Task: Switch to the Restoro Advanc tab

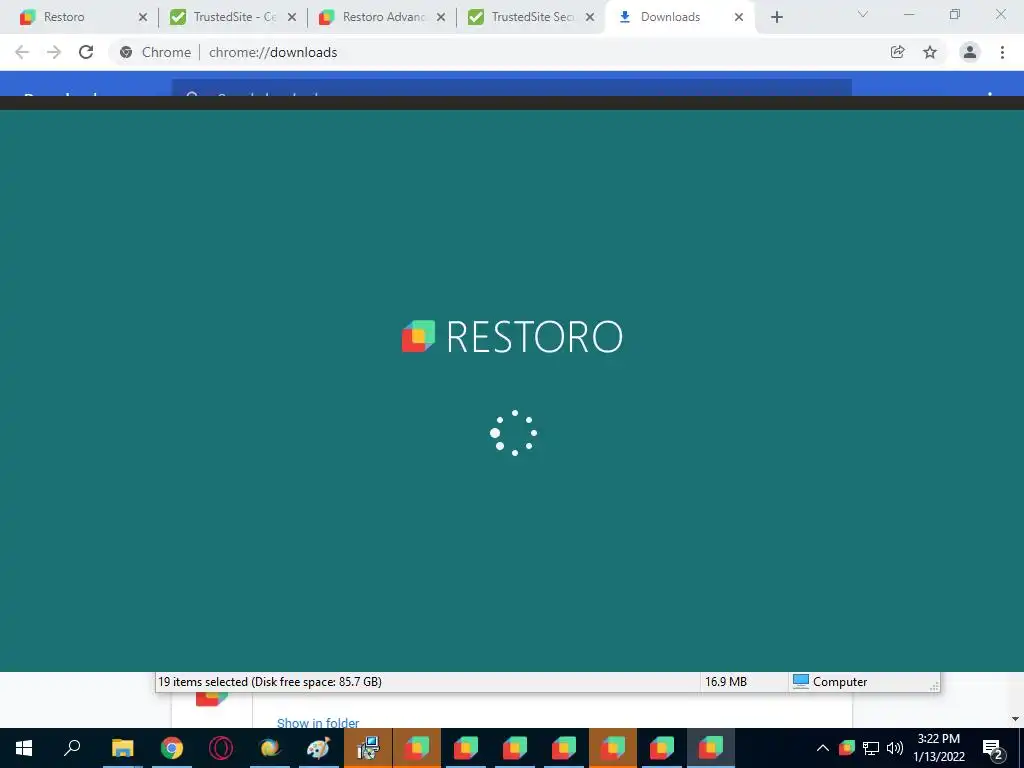Action: pyautogui.click(x=383, y=17)
